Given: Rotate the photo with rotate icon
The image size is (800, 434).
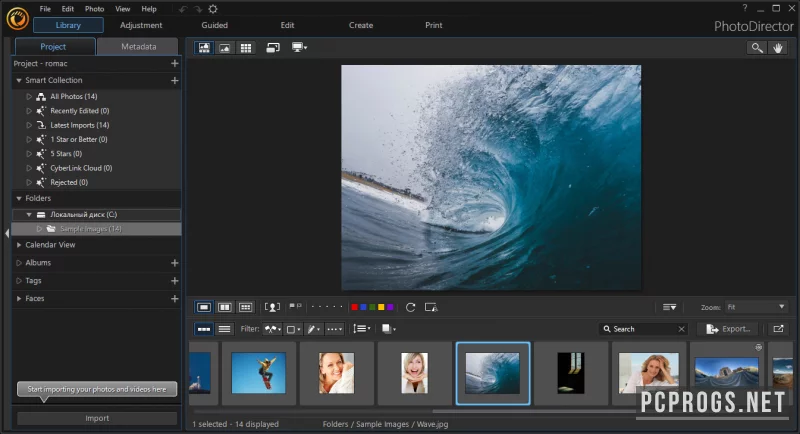Looking at the screenshot, I should point(410,307).
